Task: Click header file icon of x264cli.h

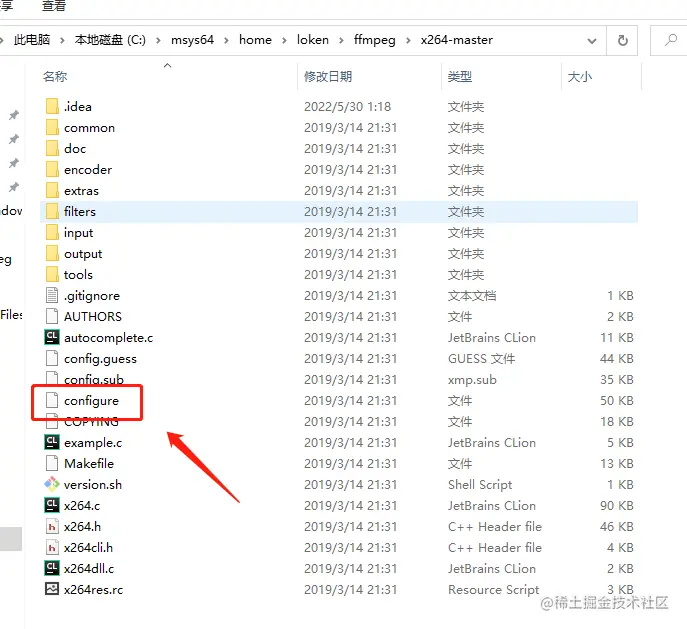Action: [52, 547]
